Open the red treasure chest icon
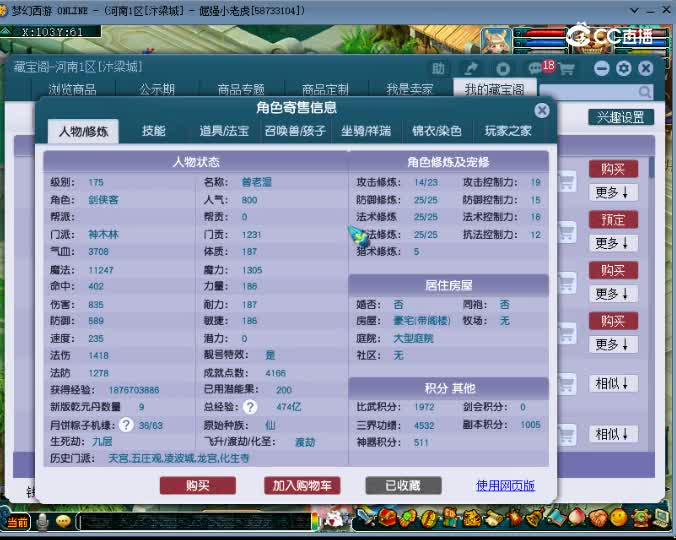676x540 pixels. (387, 517)
